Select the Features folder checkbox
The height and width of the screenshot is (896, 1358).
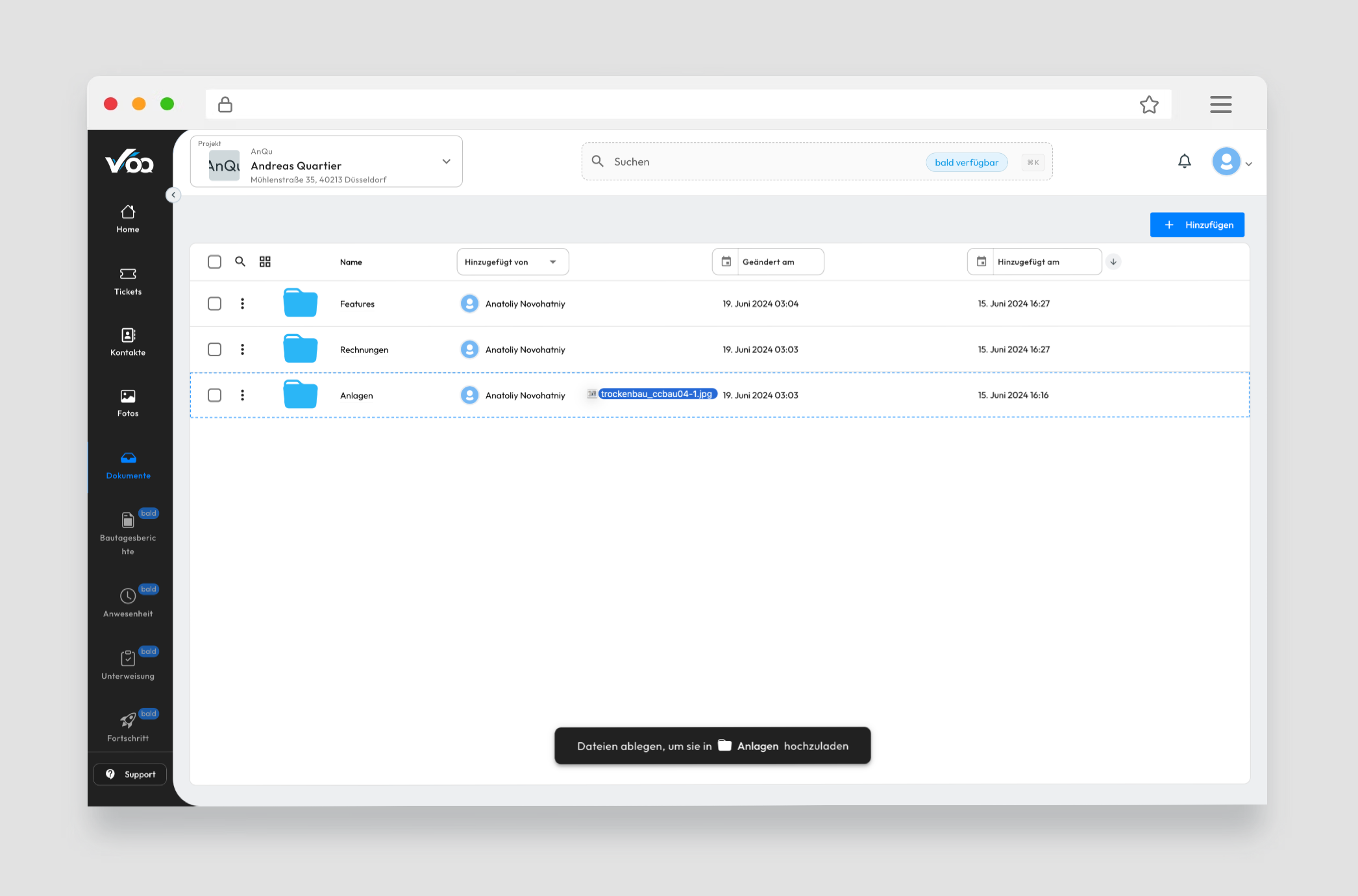[x=214, y=304]
